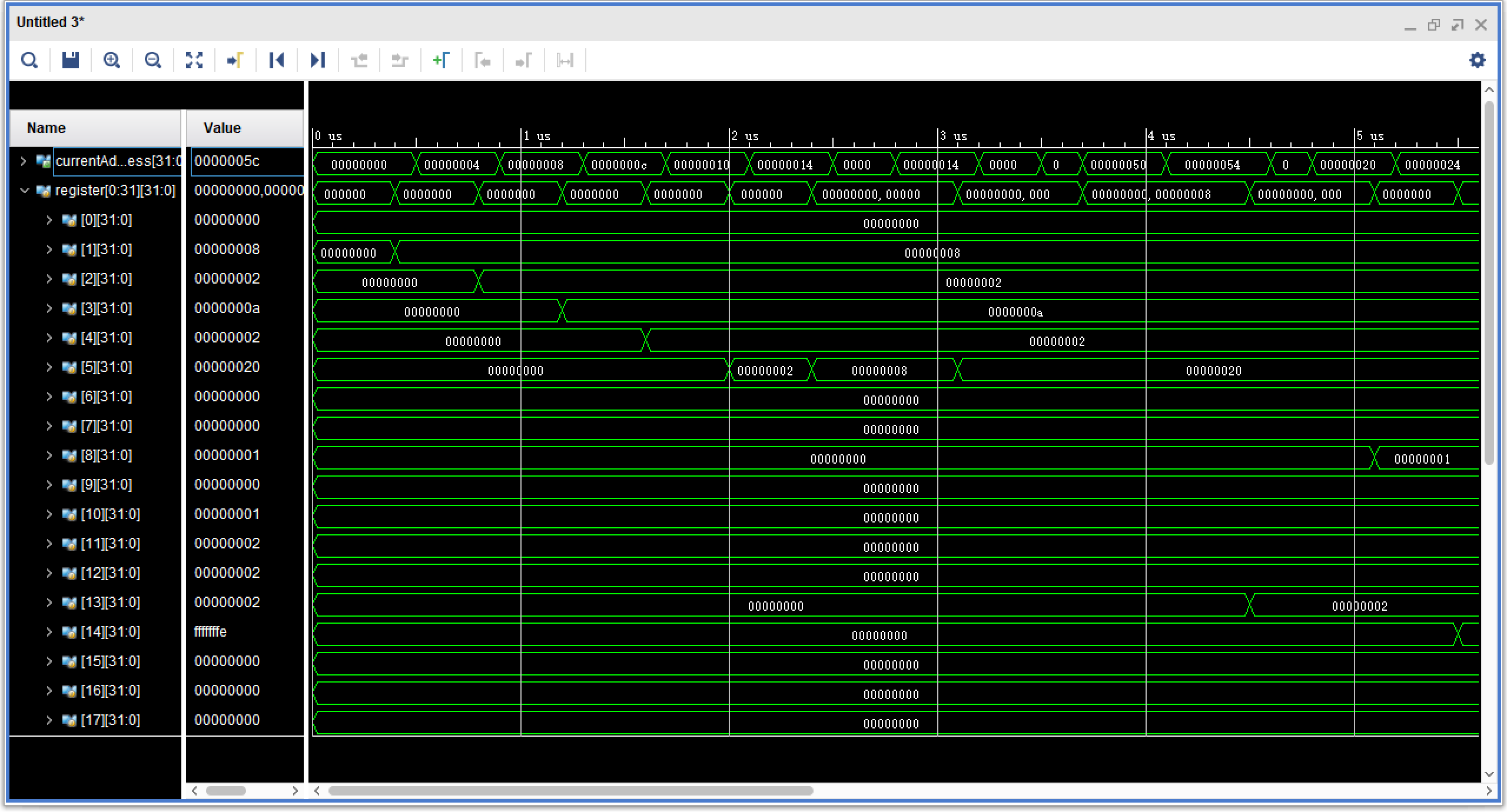Select the [8][31:0] signal row
Image resolution: width=1507 pixels, height=812 pixels.
point(106,455)
